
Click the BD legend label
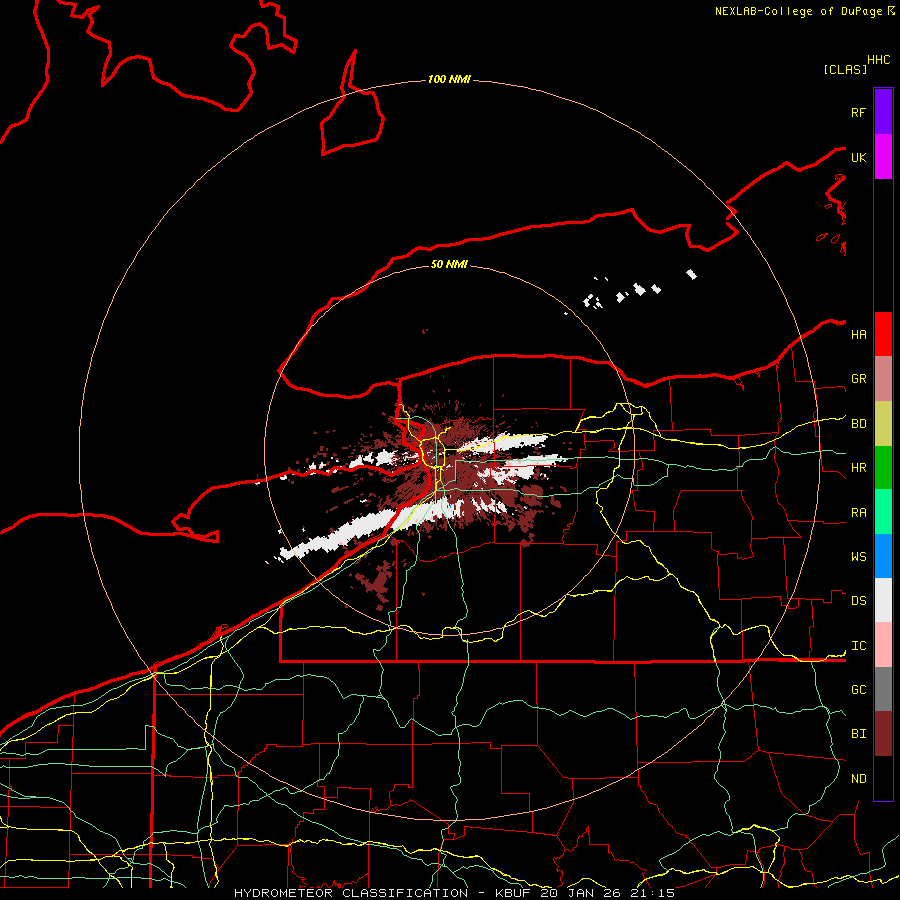point(858,424)
